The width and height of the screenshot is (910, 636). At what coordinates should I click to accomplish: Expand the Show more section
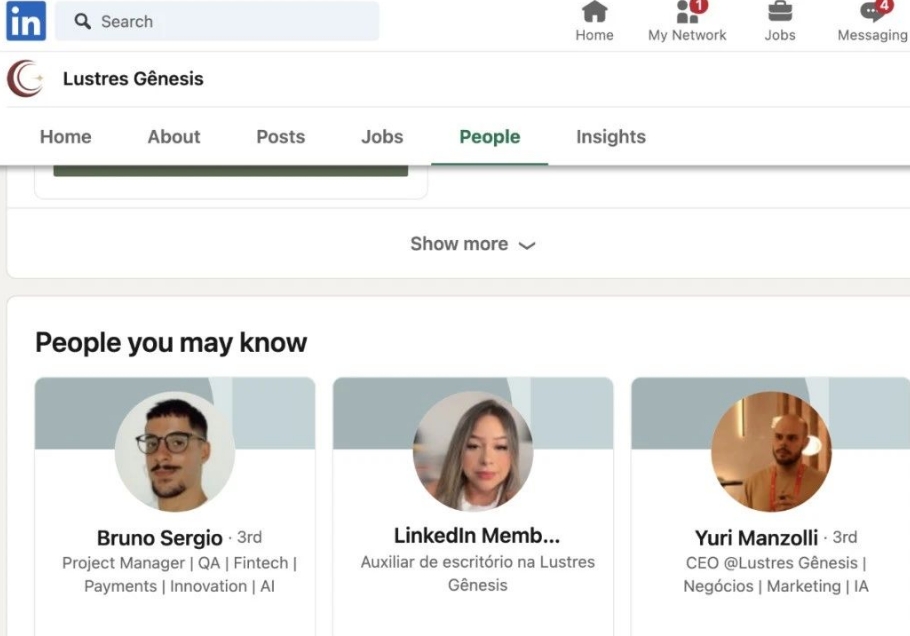pos(472,244)
